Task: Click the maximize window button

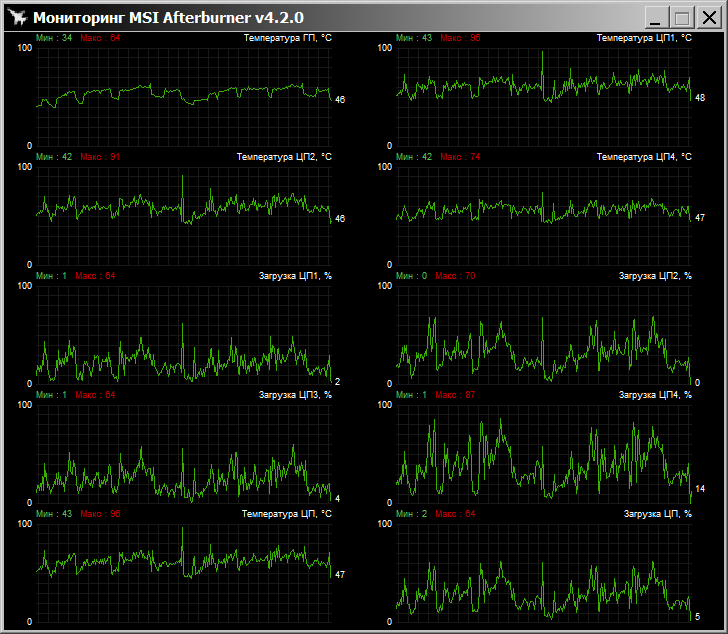Action: pyautogui.click(x=681, y=17)
